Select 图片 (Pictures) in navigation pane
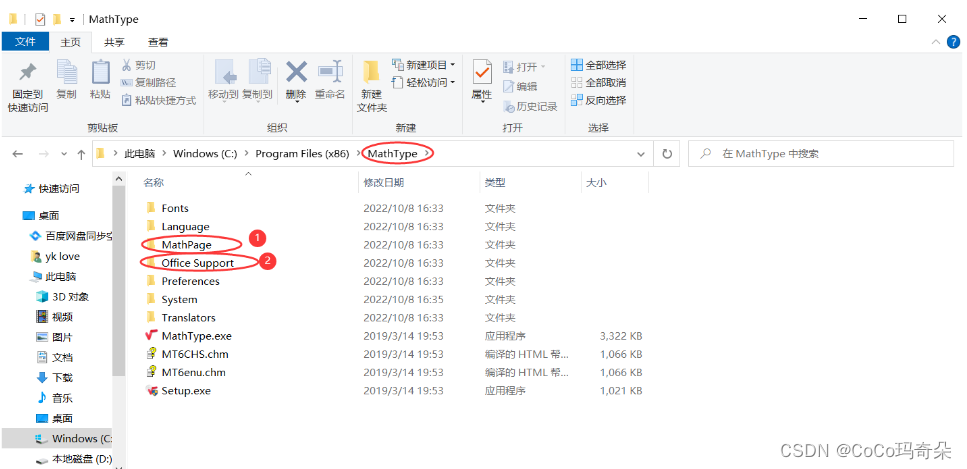Screen dimensions: 967x469 click(54, 338)
